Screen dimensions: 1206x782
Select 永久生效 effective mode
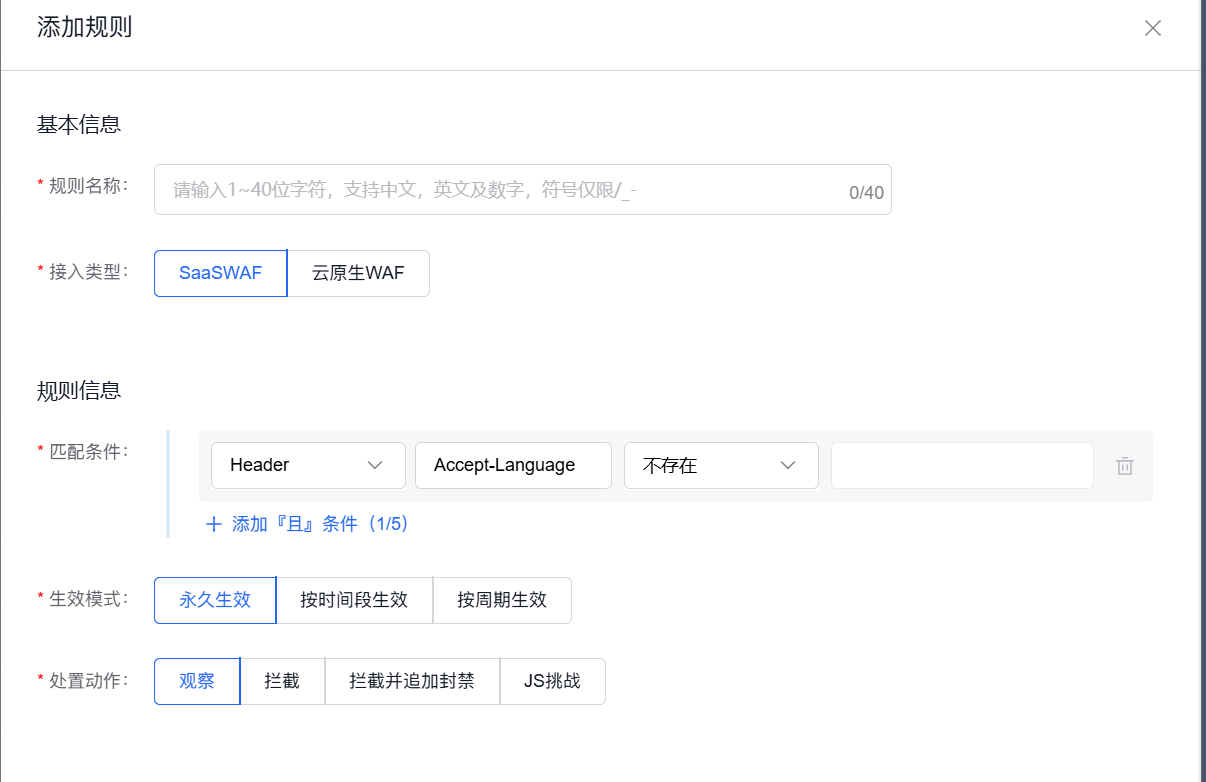(214, 600)
